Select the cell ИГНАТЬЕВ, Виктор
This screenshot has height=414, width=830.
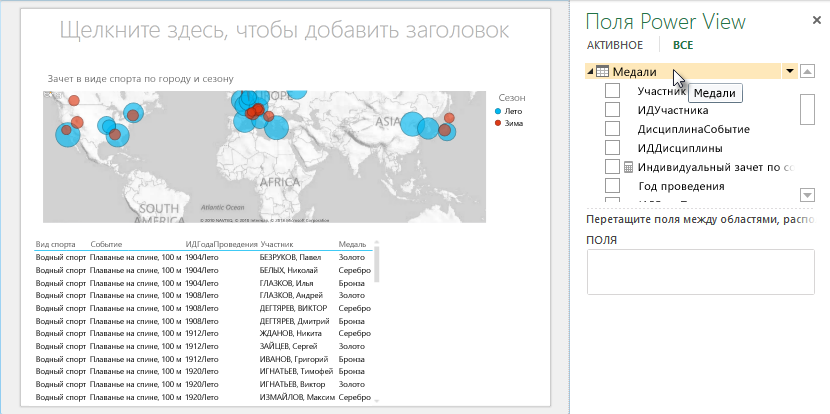click(293, 384)
